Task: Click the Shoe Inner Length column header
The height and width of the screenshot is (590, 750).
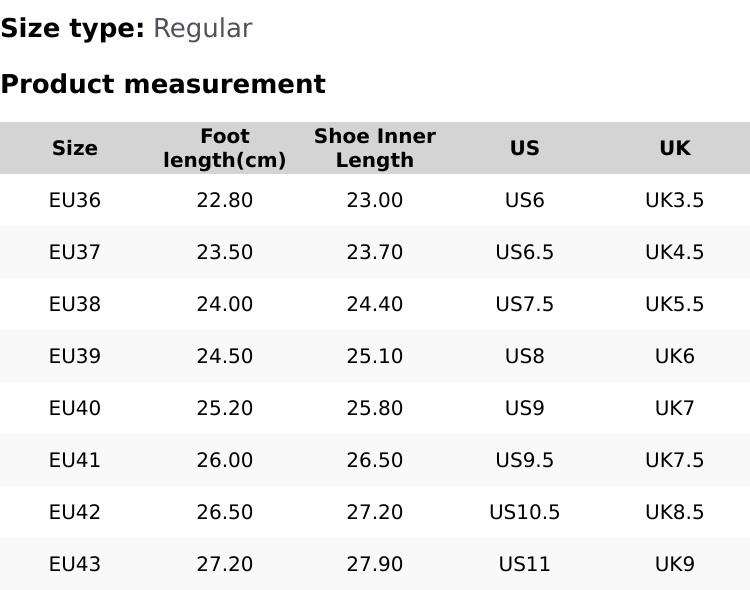Action: pos(375,148)
